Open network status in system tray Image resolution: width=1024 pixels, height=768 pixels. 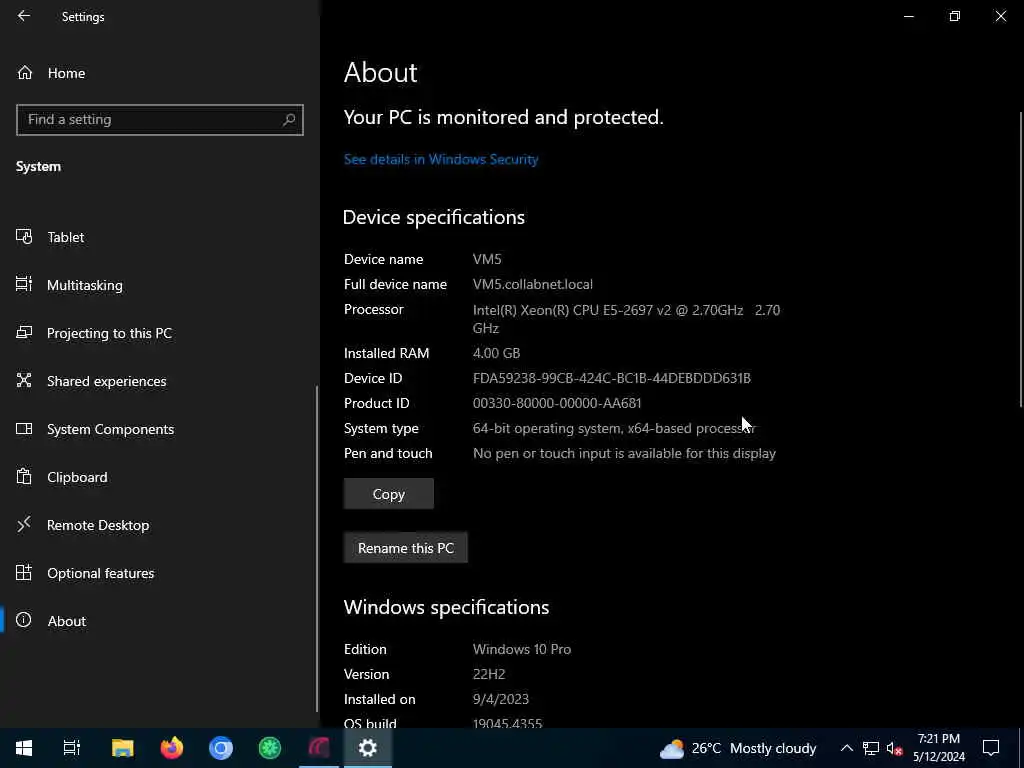(871, 748)
